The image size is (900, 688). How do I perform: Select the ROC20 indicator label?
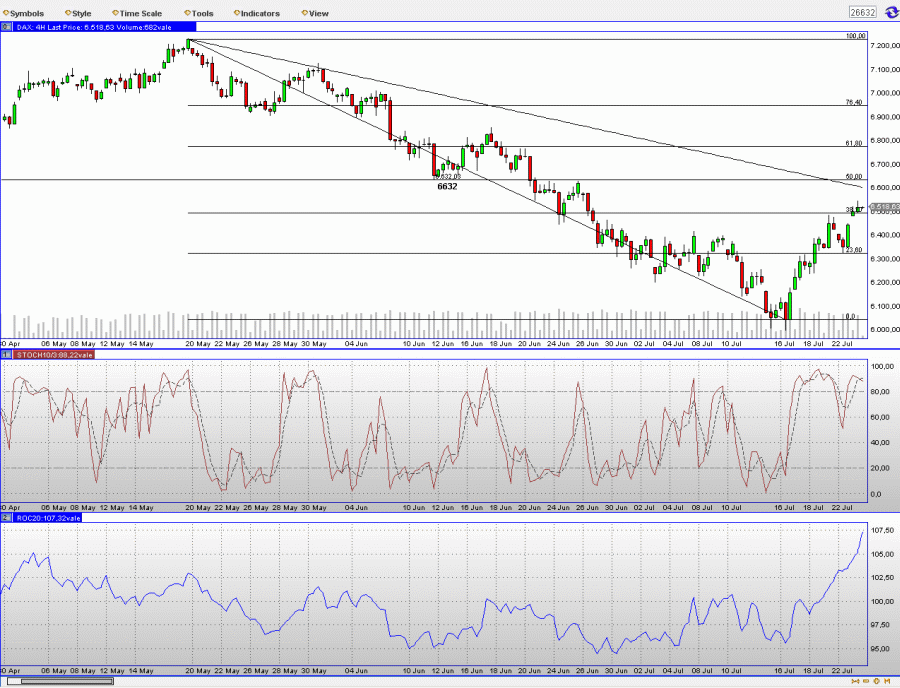point(48,518)
